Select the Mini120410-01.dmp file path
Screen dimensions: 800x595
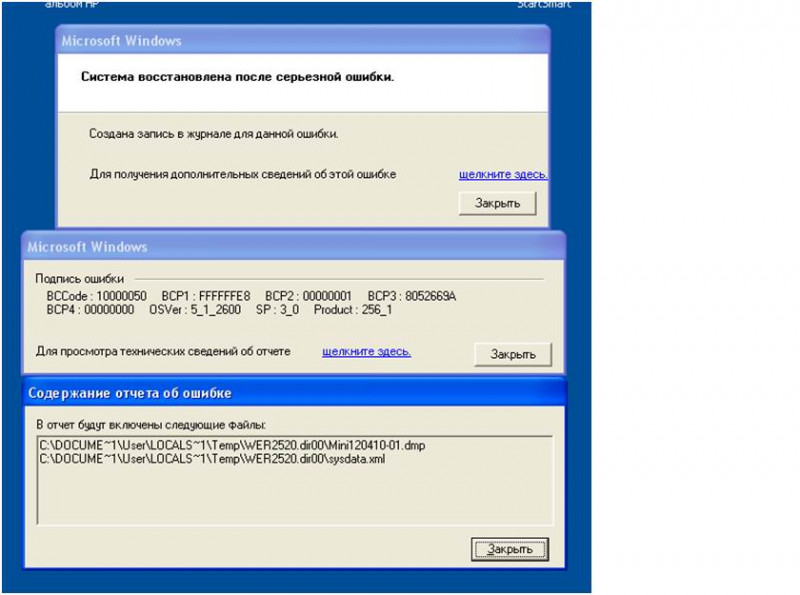(x=232, y=445)
